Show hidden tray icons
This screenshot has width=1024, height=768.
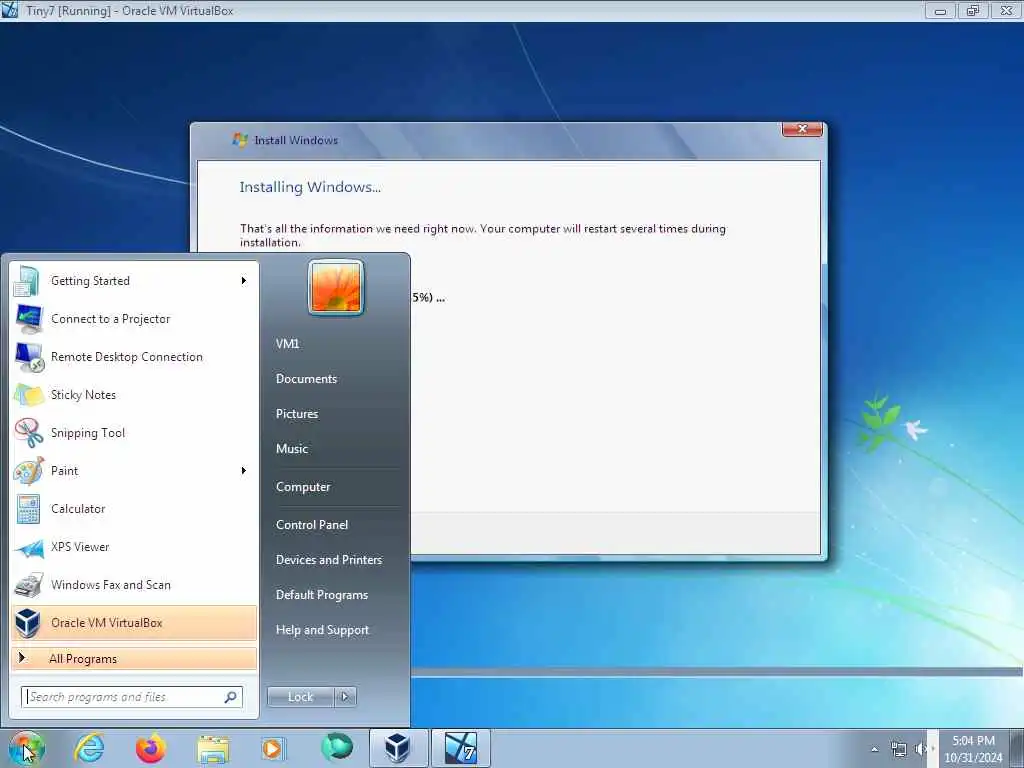click(x=874, y=749)
